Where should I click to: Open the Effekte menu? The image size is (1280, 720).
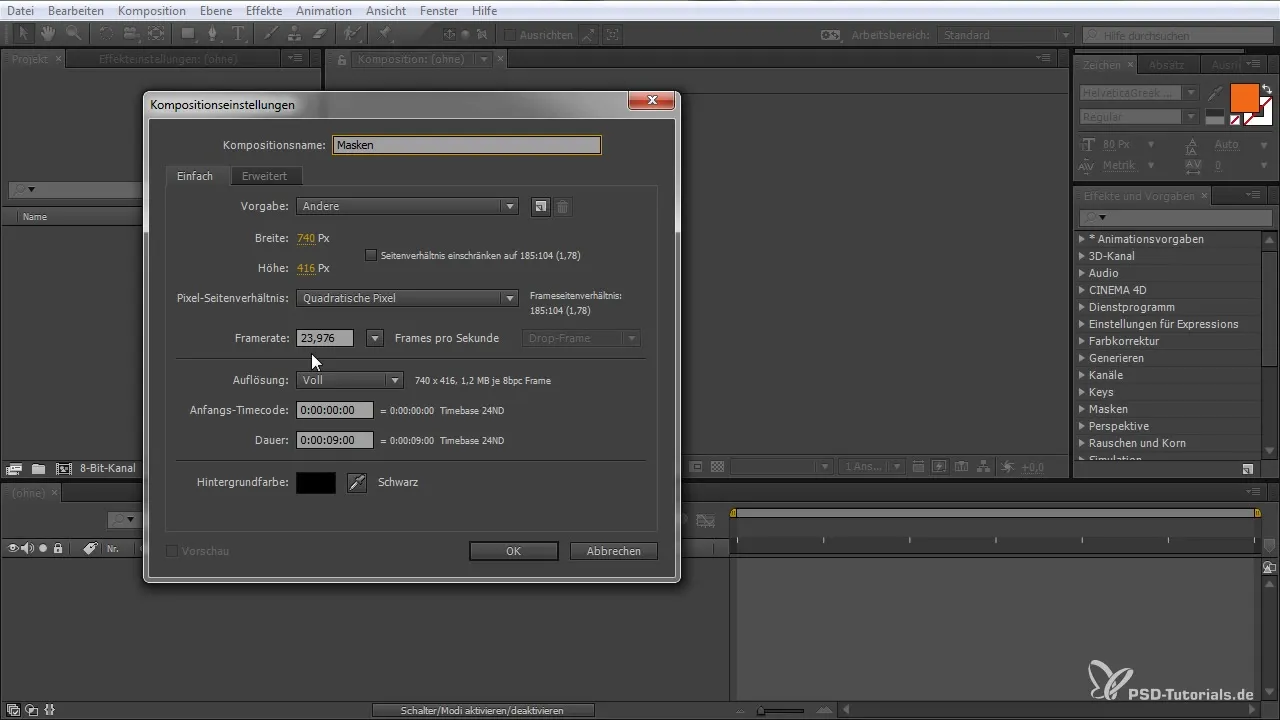pos(263,10)
